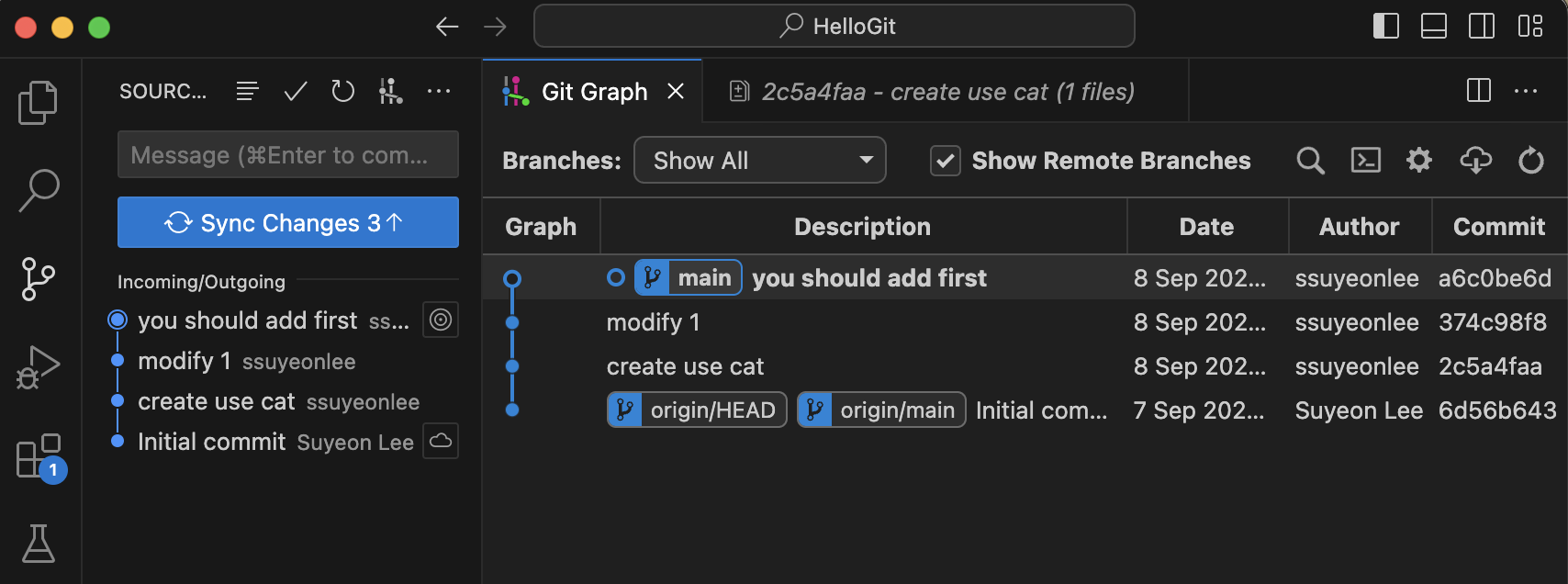
Task: Refresh the source control panel
Action: click(x=343, y=91)
